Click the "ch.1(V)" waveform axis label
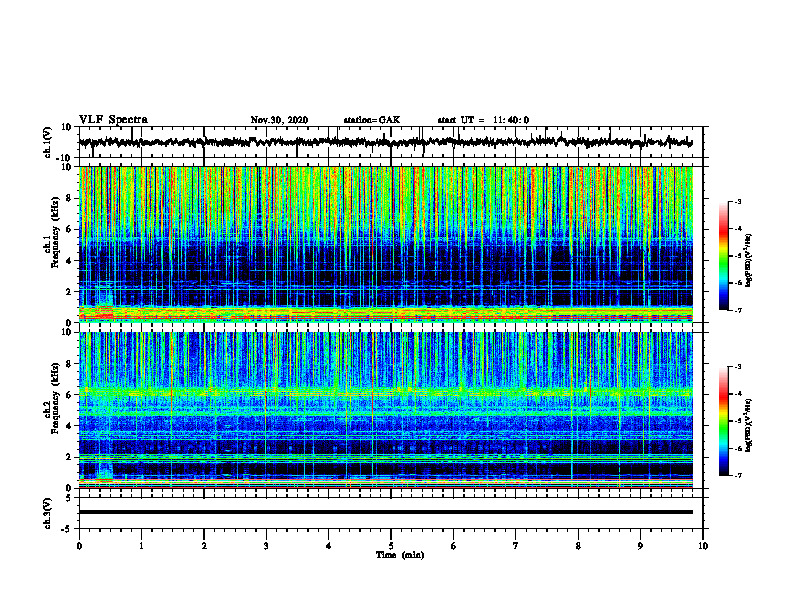This screenshot has width=792, height=612. [x=48, y=142]
